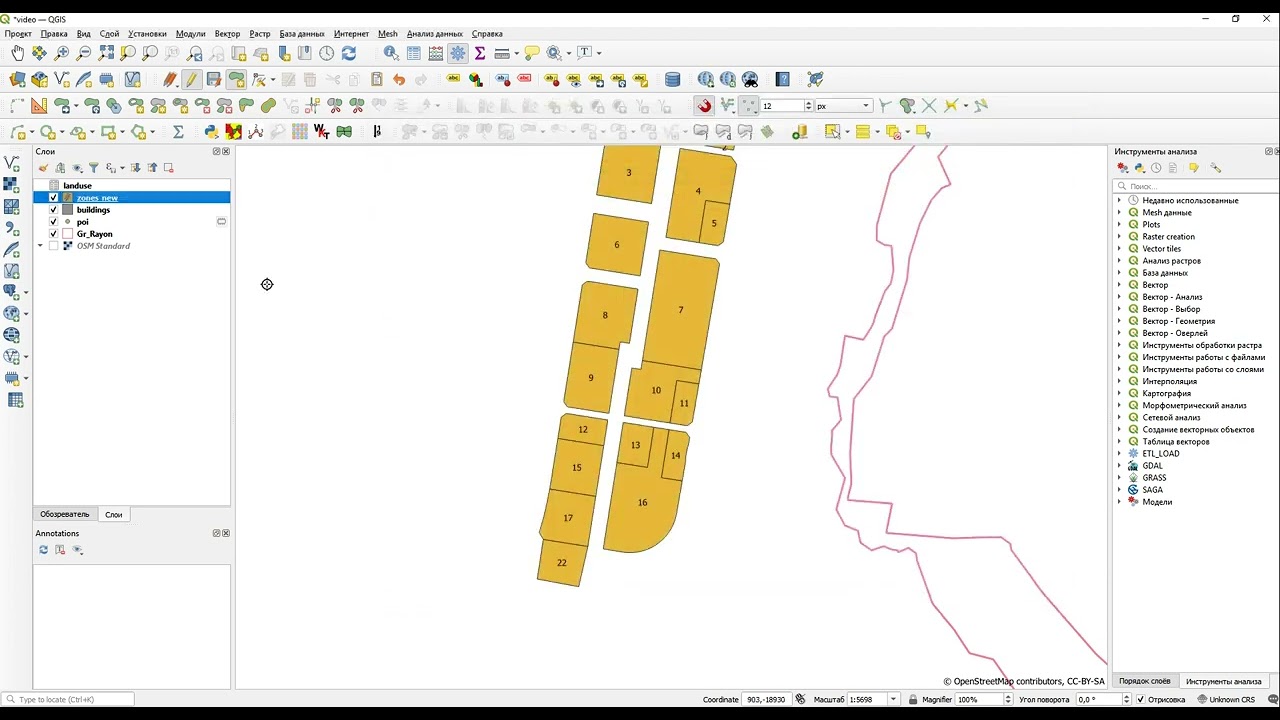This screenshot has width=1280, height=720.
Task: Open the field calculator abacus icon
Action: [x=436, y=53]
